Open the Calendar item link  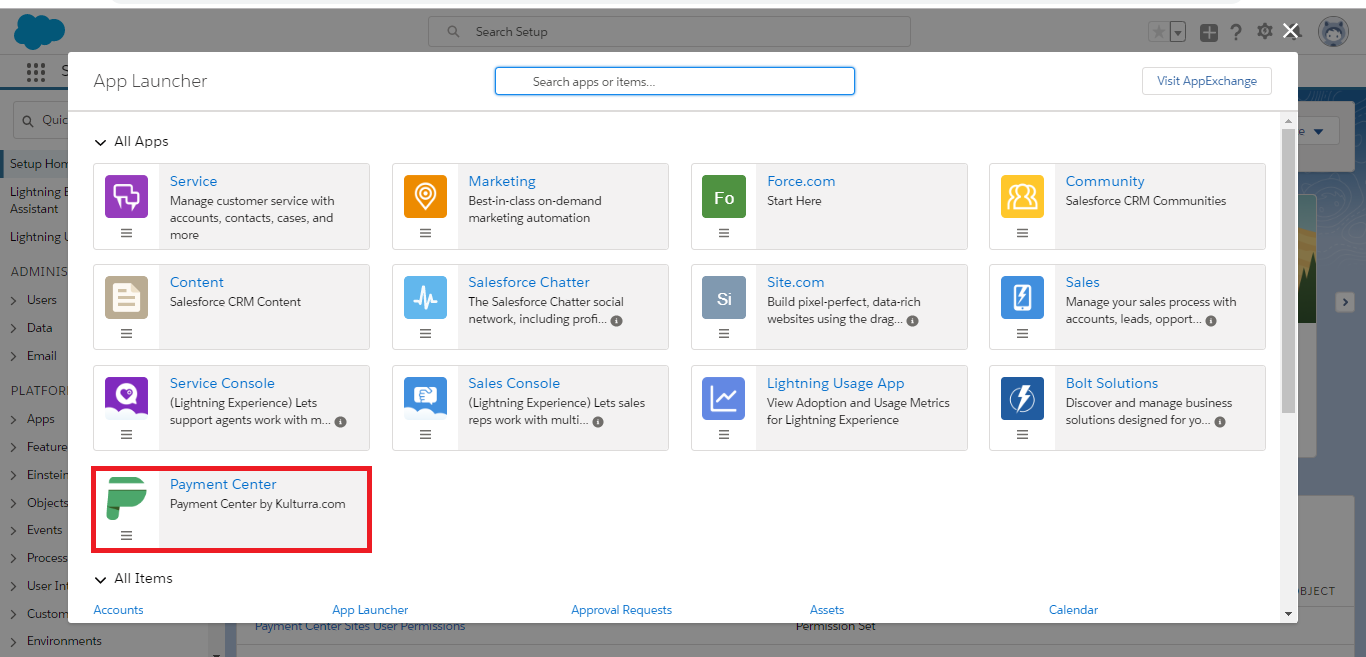click(1073, 610)
